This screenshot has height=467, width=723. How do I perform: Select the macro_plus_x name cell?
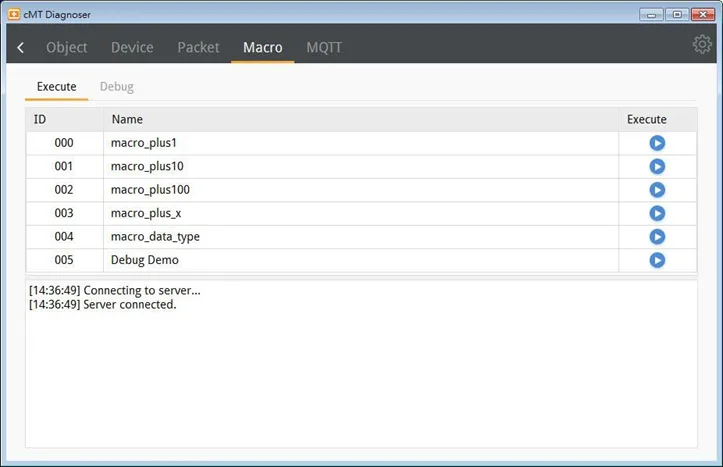click(x=361, y=213)
